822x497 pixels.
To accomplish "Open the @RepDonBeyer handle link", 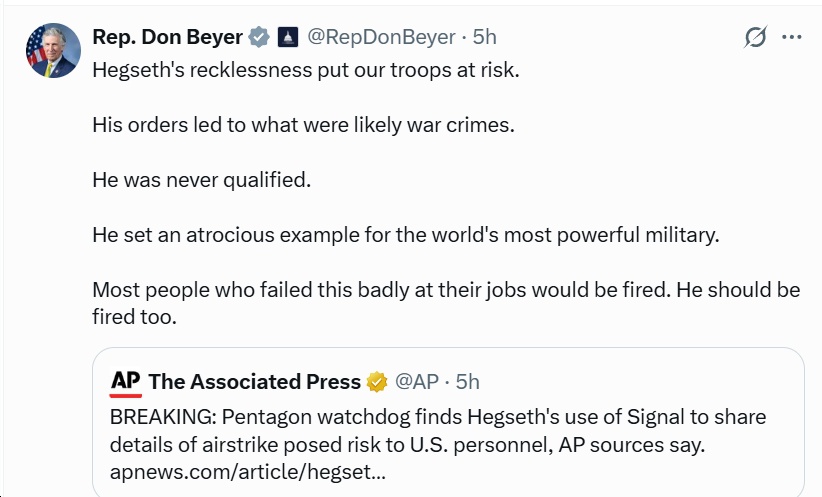I will pyautogui.click(x=380, y=37).
